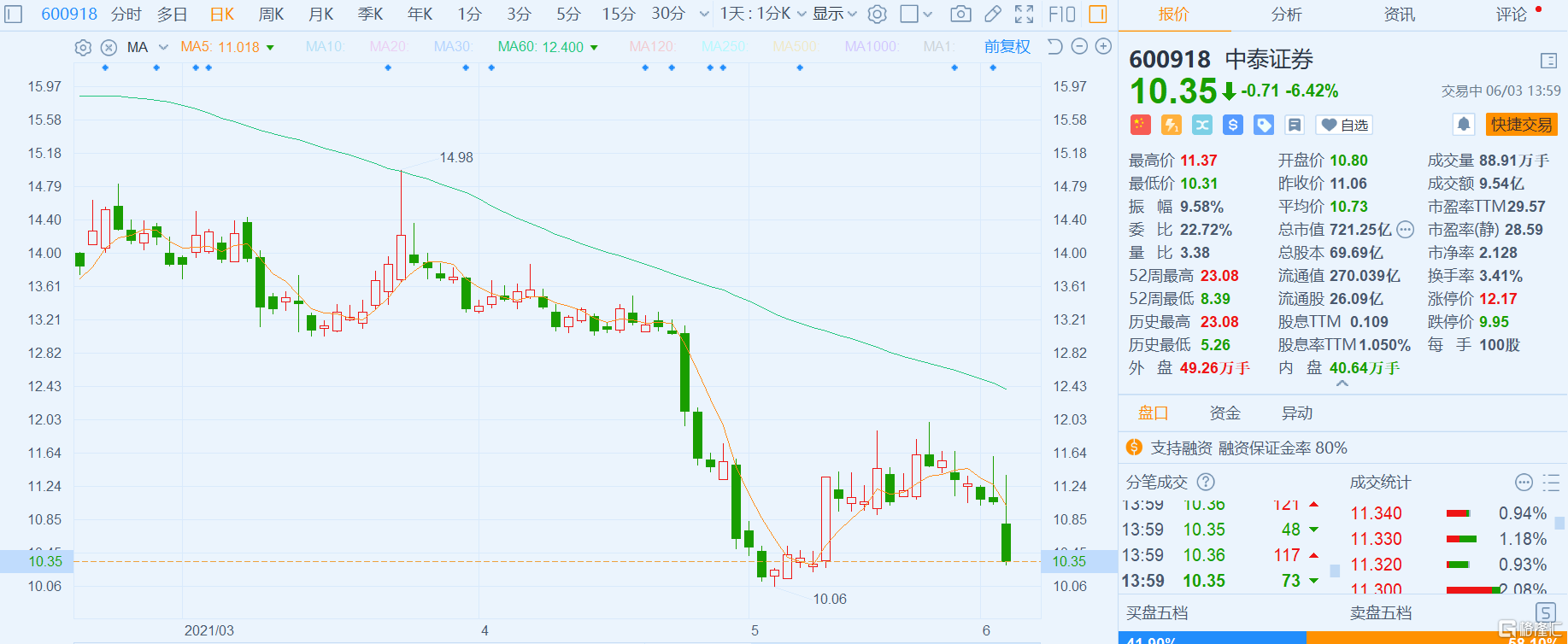Remove the MA indicator with X icon
Image resolution: width=1568 pixels, height=644 pixels.
tap(109, 47)
